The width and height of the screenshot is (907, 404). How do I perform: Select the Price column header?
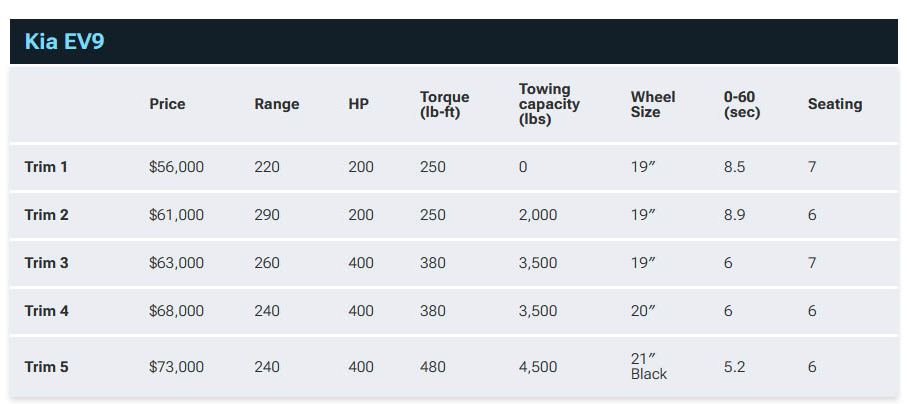167,104
